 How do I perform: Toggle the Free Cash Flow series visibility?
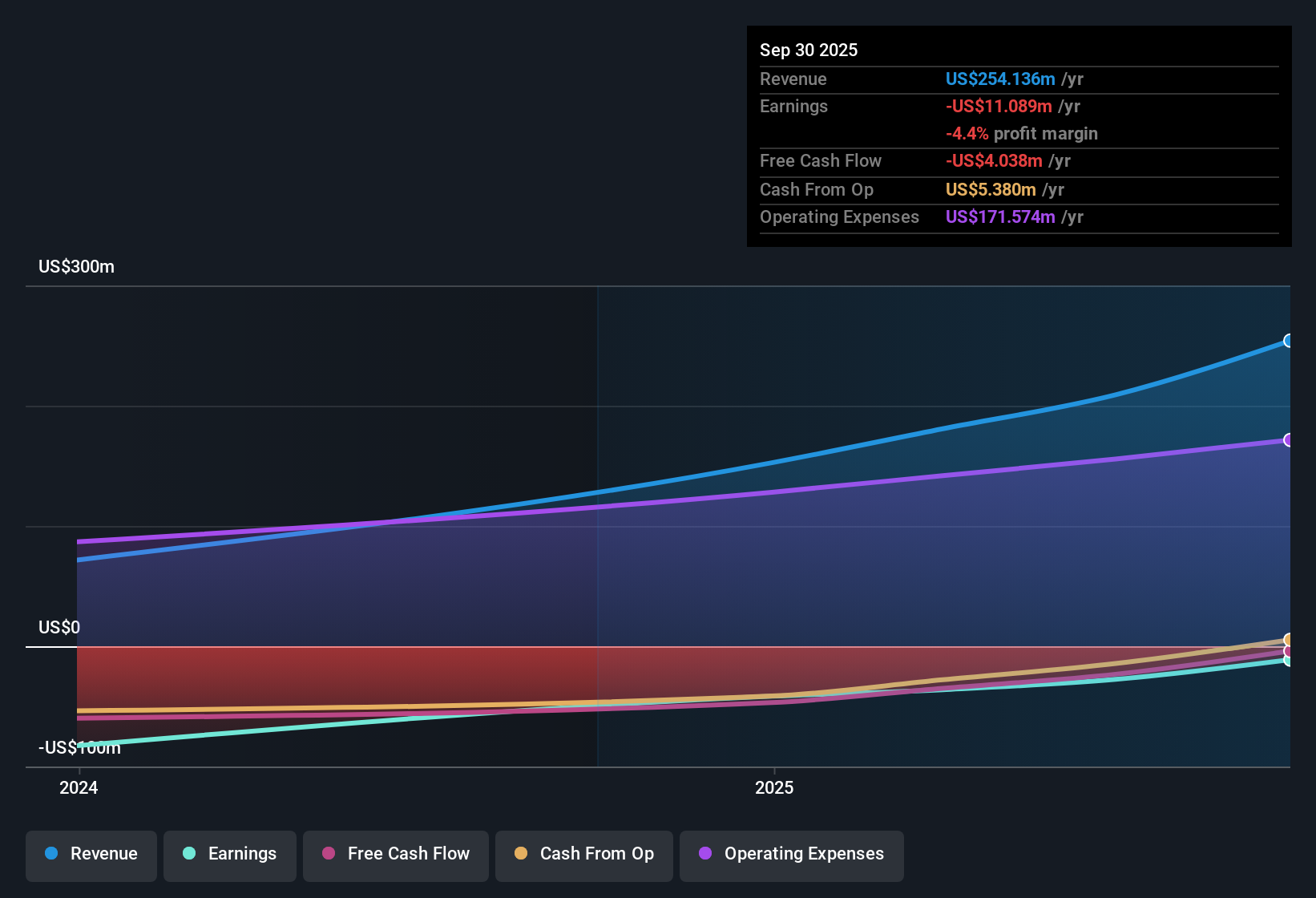pyautogui.click(x=395, y=855)
